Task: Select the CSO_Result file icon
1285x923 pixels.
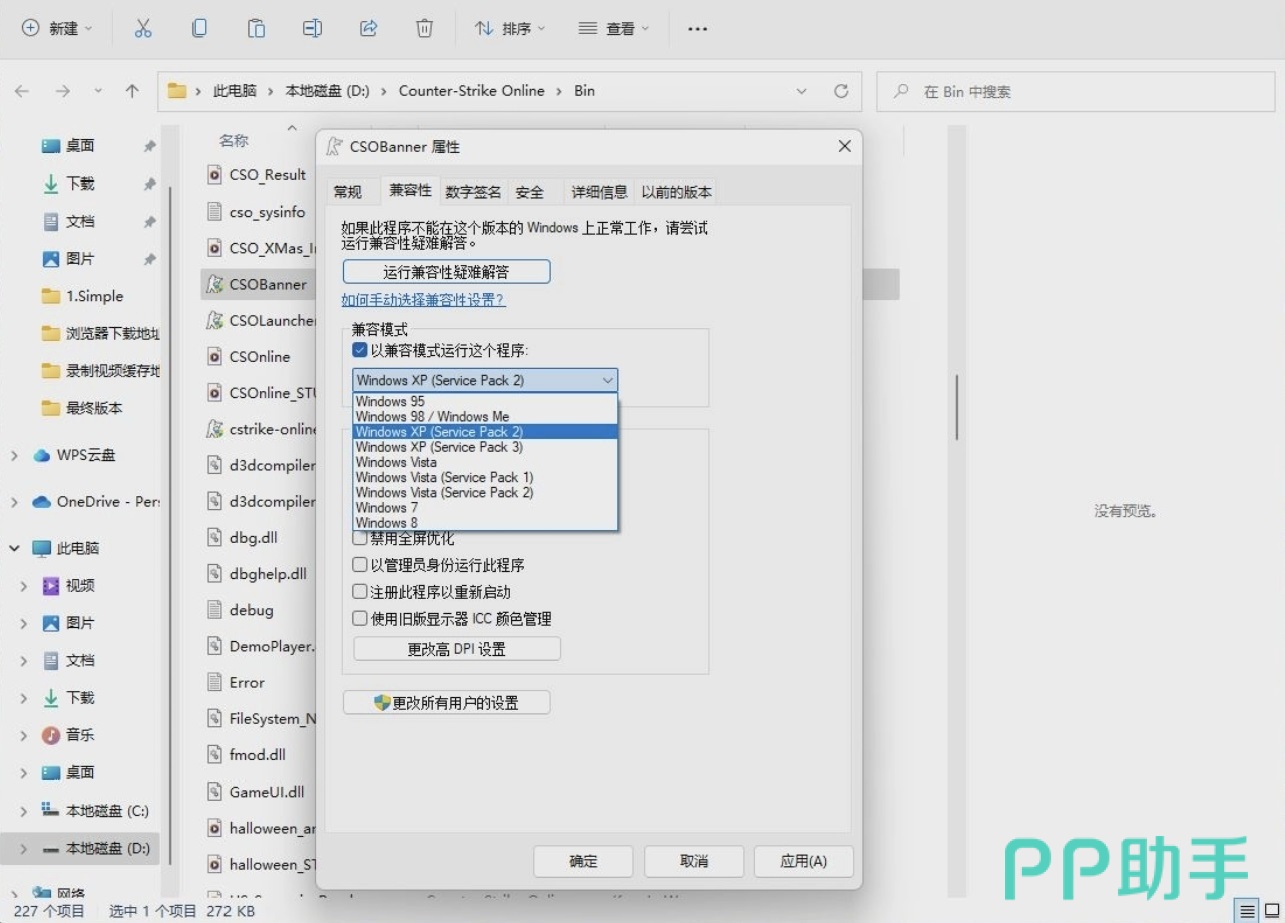Action: [x=213, y=175]
